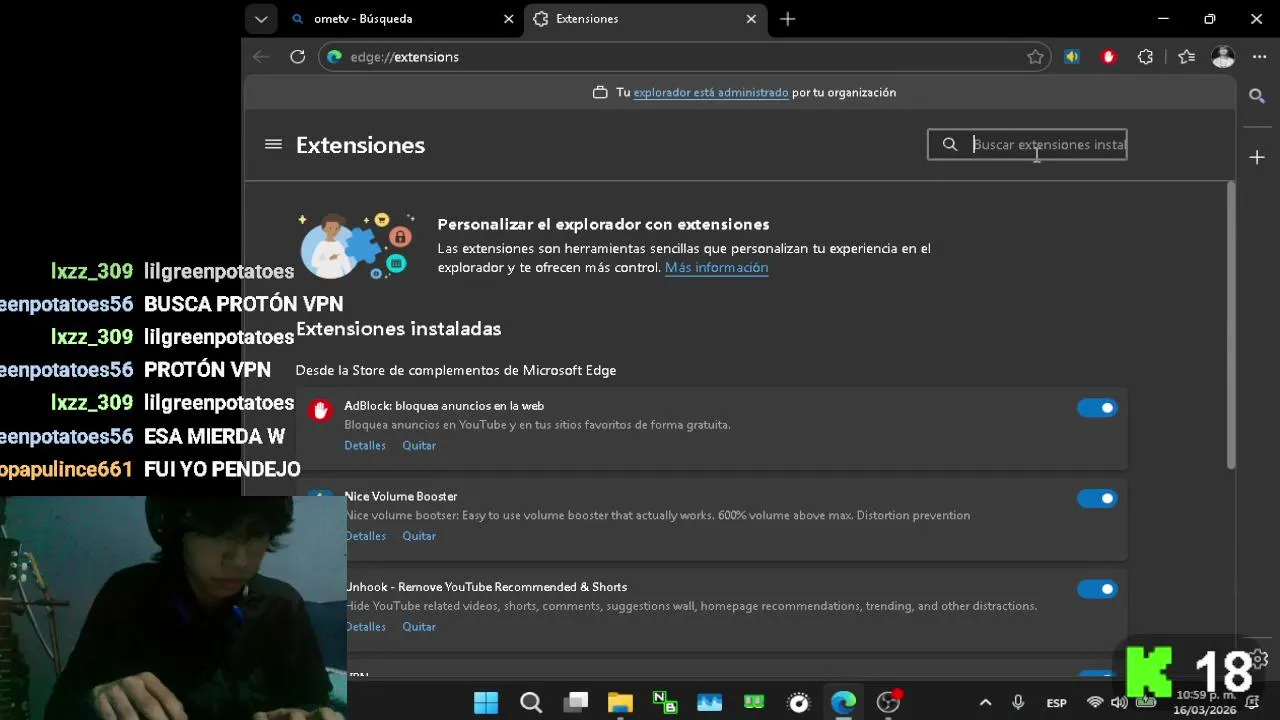Screen dimensions: 1280x720
Task: Open Task View on the taskbar
Action: click(576, 703)
